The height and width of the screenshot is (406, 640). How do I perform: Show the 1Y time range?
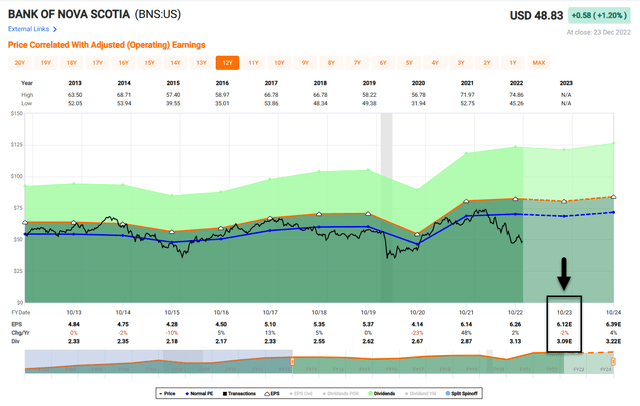click(513, 63)
